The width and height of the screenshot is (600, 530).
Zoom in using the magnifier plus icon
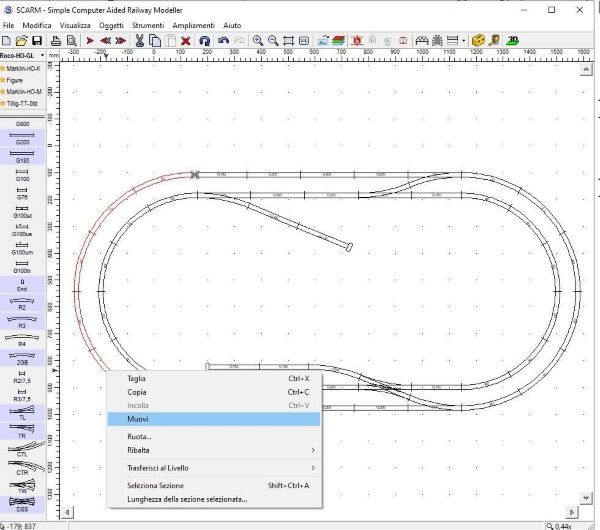(258, 41)
